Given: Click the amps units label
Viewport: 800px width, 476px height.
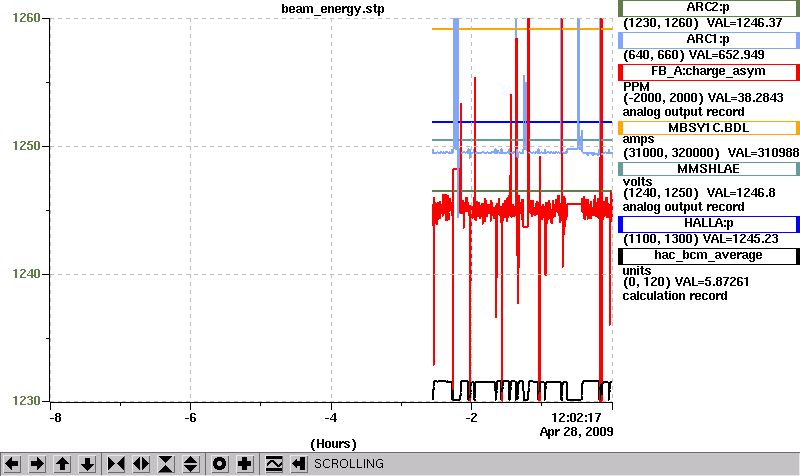Looking at the screenshot, I should pos(638,139).
